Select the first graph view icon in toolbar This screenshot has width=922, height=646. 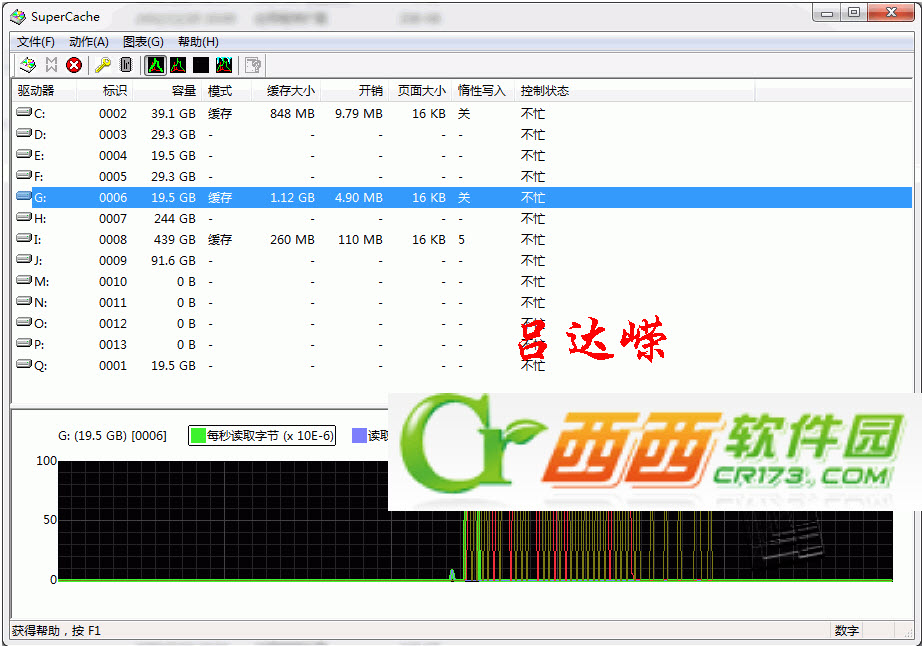(155, 65)
